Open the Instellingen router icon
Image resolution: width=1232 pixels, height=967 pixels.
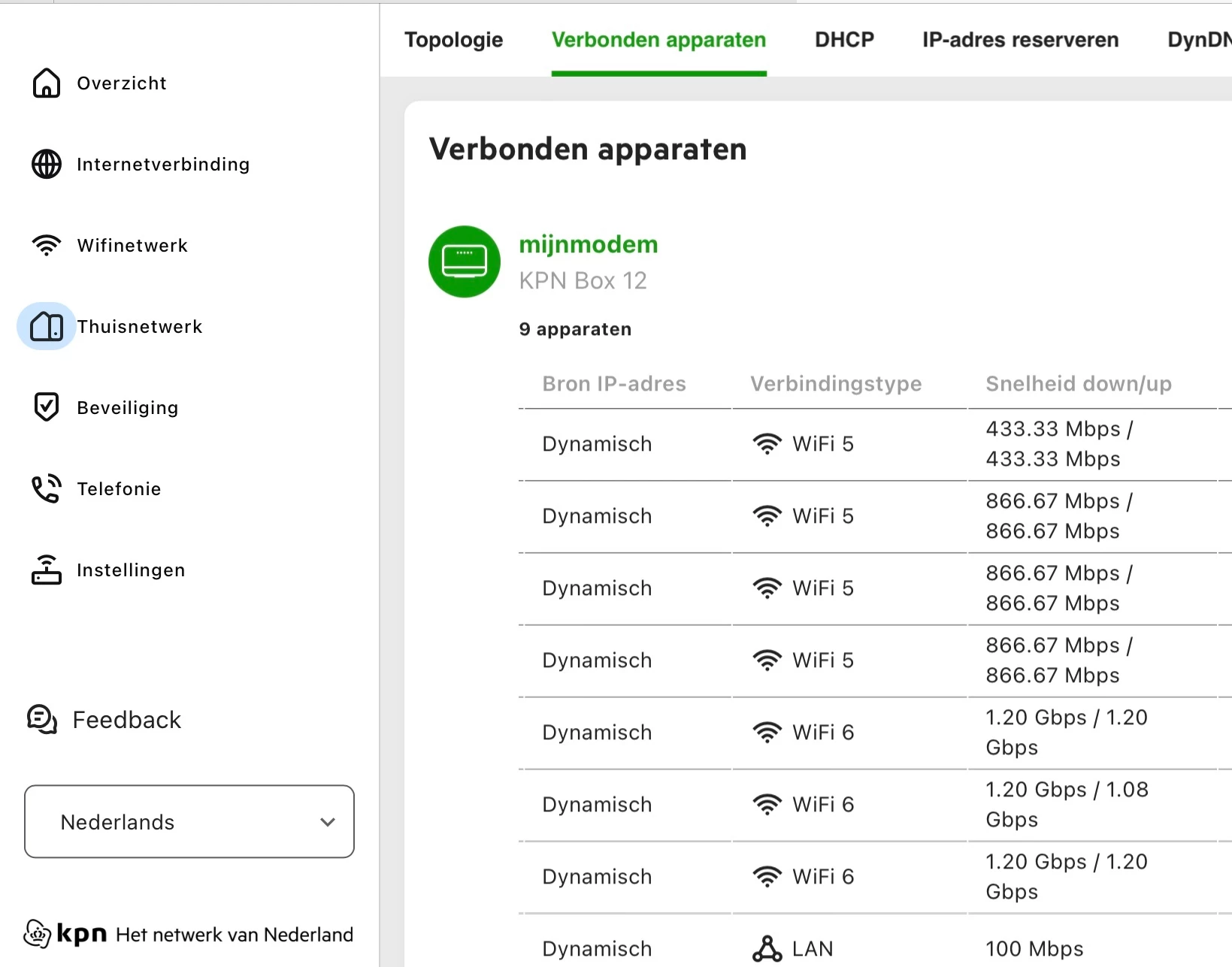click(47, 570)
